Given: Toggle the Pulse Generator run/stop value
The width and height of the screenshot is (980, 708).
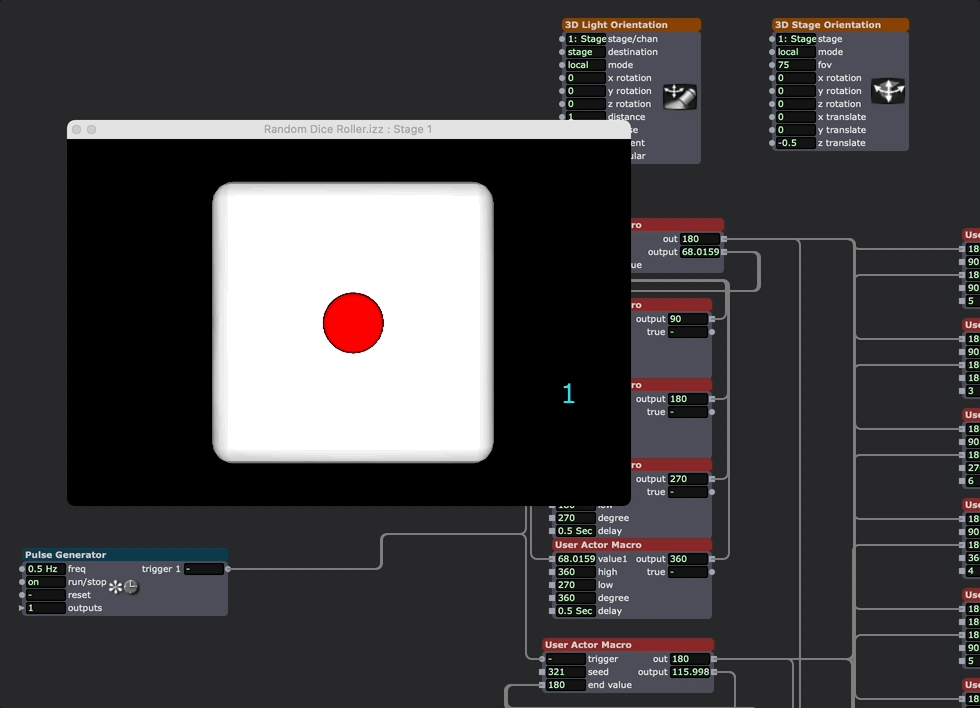Looking at the screenshot, I should pos(46,582).
